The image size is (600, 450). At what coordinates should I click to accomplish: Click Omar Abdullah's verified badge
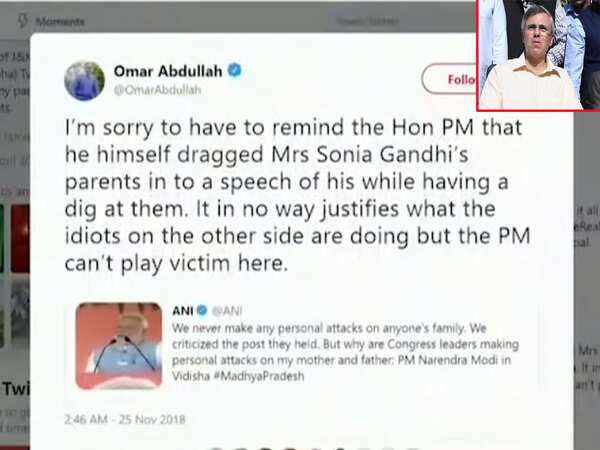click(x=235, y=70)
